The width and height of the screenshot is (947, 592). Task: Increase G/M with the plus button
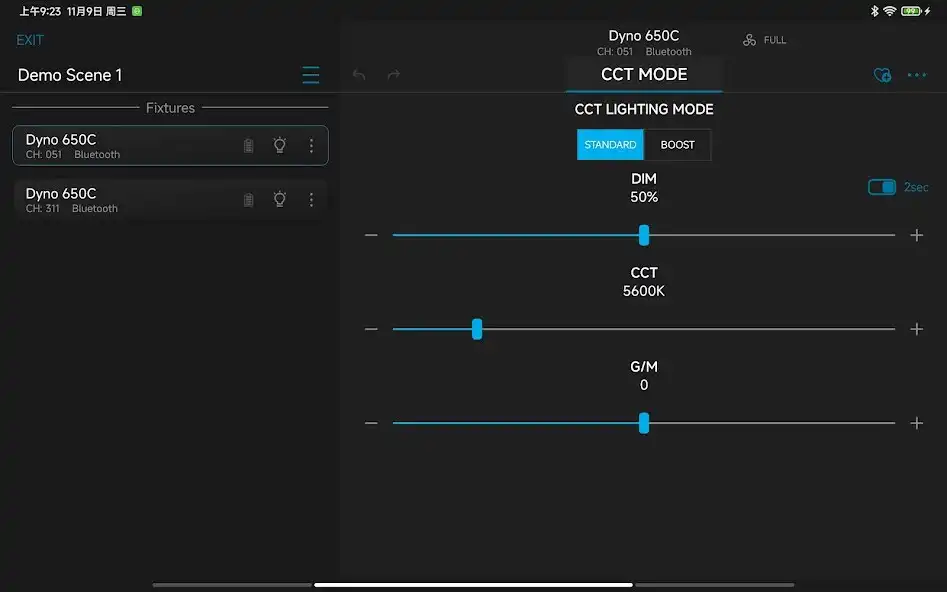tap(917, 423)
